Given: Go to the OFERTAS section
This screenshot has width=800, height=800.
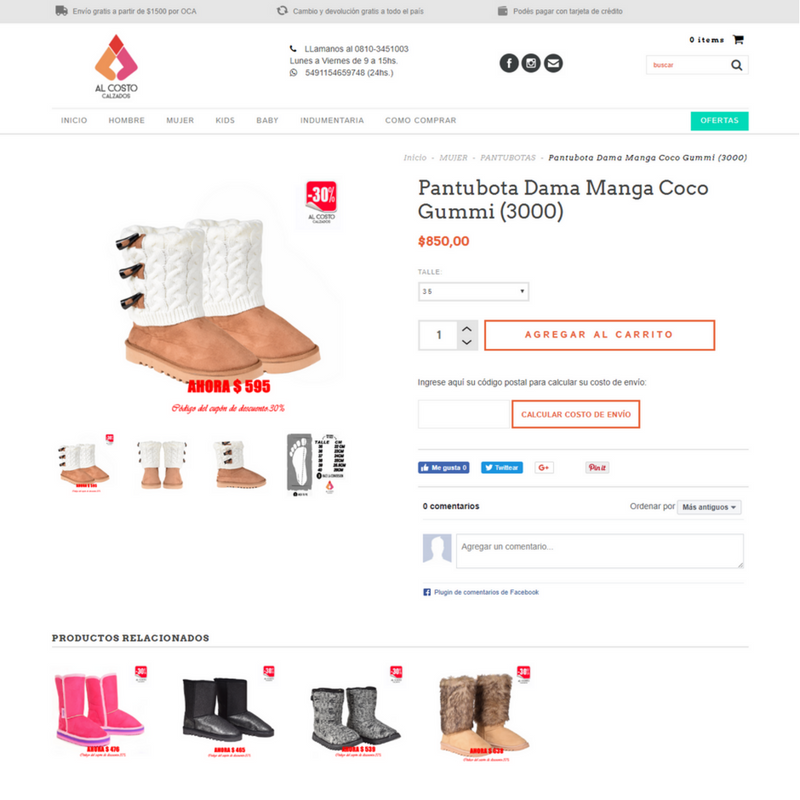Looking at the screenshot, I should pyautogui.click(x=719, y=121).
